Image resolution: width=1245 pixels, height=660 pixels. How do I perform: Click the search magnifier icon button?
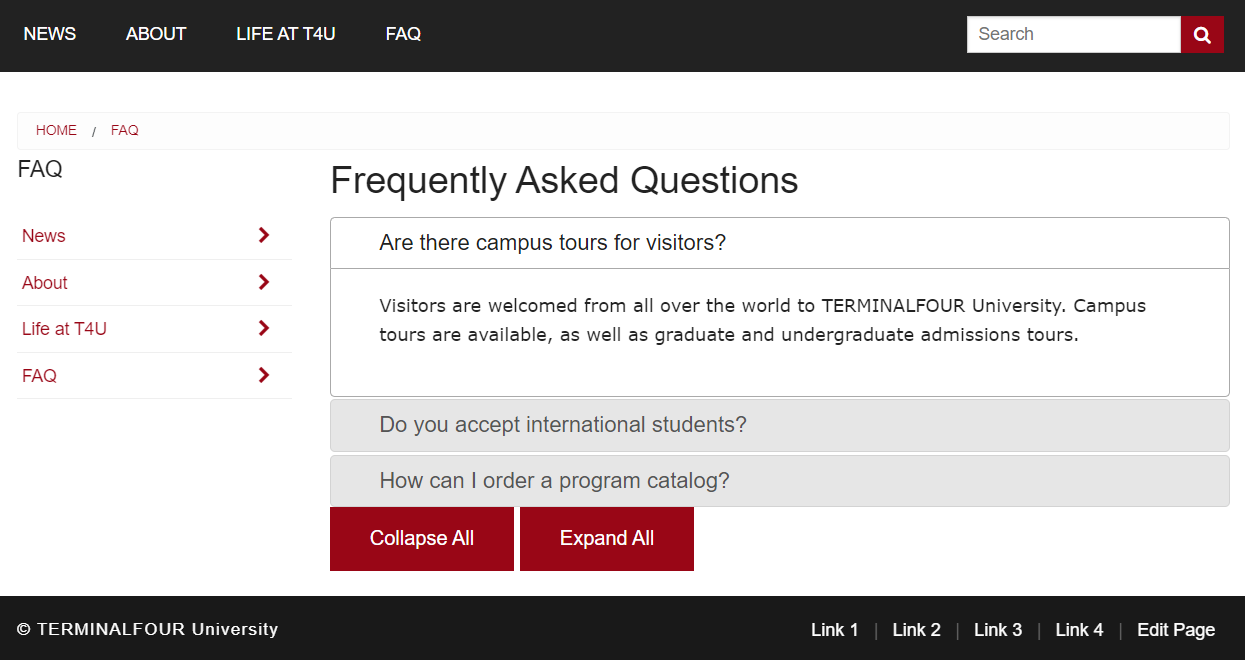(1202, 35)
